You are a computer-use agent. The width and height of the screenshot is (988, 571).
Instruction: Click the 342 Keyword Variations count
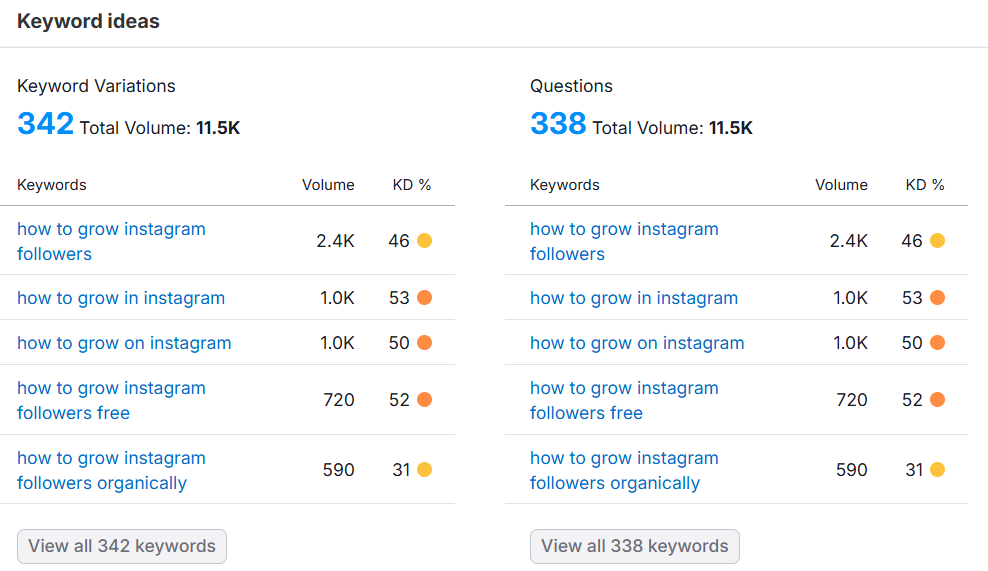[x=46, y=124]
